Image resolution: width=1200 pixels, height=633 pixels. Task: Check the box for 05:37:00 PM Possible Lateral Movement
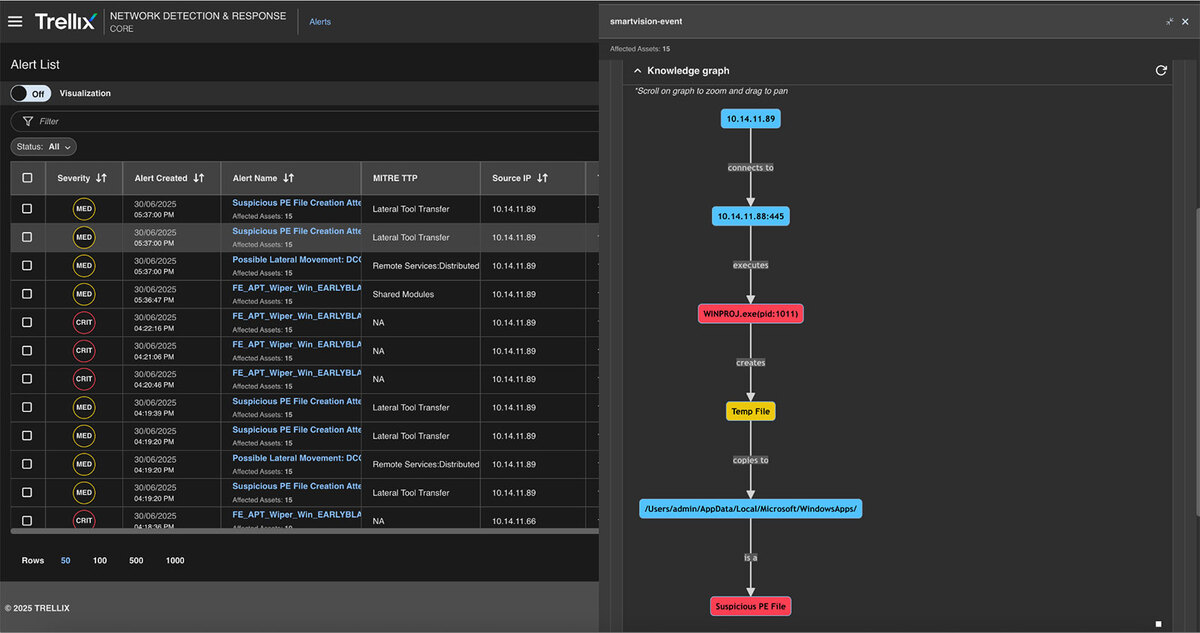(x=27, y=266)
